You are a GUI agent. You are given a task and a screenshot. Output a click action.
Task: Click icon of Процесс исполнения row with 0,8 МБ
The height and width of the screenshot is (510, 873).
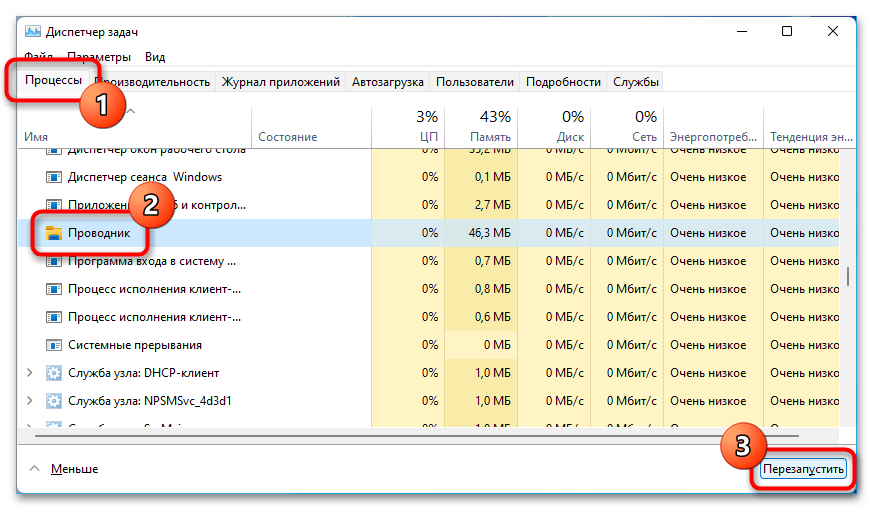pyautogui.click(x=53, y=290)
